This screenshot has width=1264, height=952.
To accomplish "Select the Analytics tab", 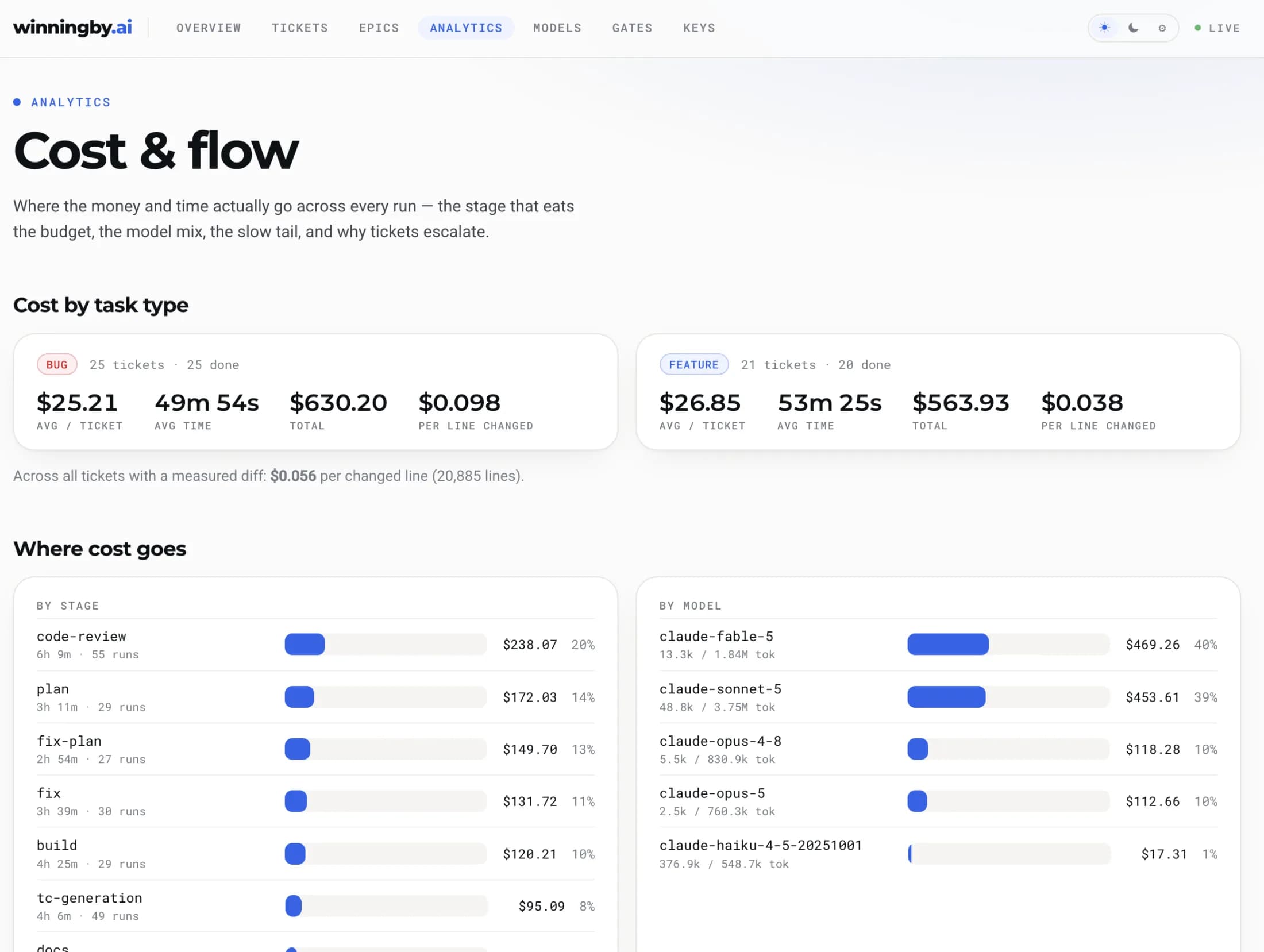I will [x=466, y=28].
